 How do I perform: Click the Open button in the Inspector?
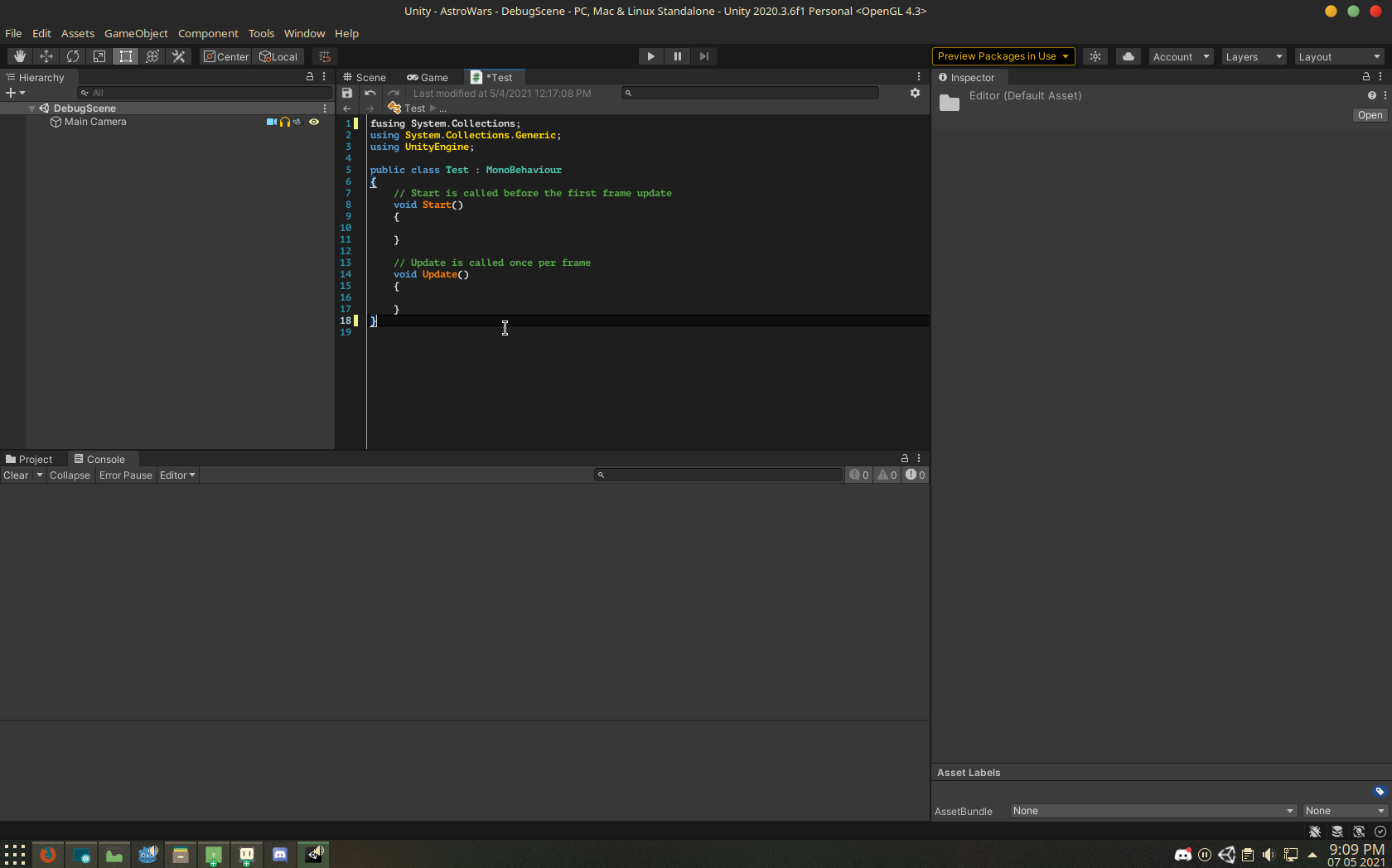1369,115
